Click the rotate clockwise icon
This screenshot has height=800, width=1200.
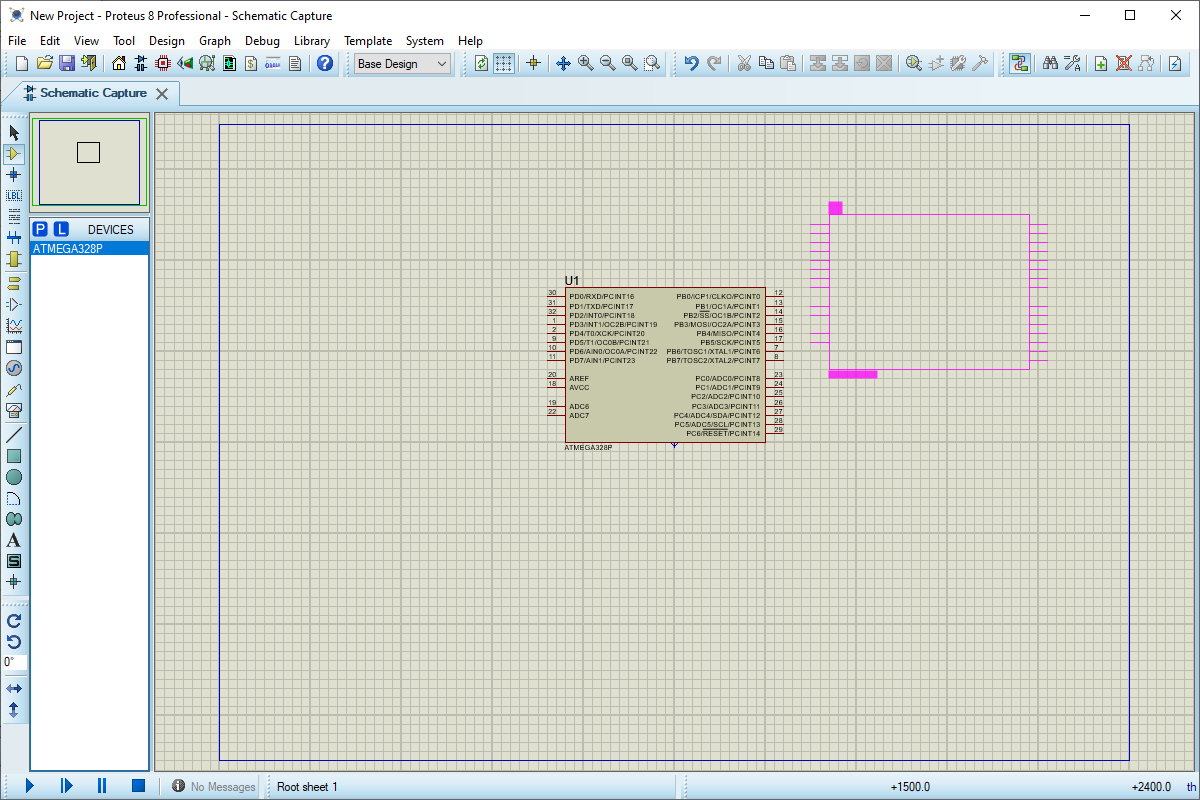[14, 621]
